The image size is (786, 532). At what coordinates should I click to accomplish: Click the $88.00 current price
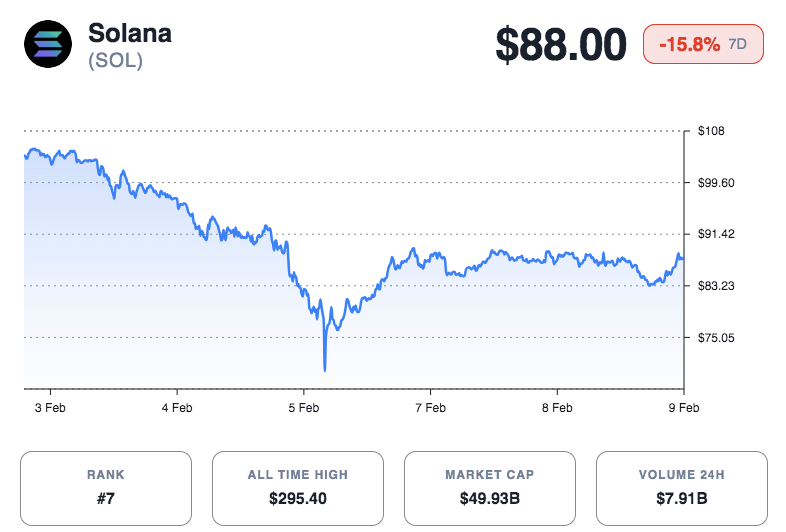click(561, 45)
